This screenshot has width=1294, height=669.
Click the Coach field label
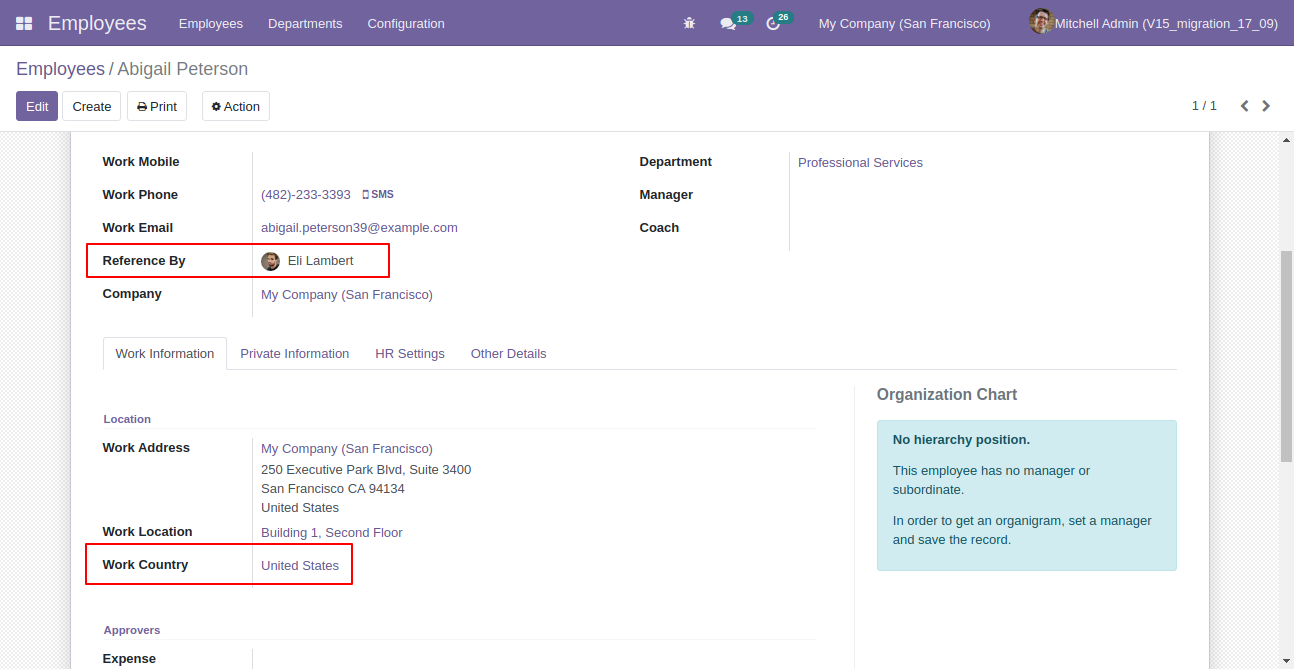tap(659, 228)
